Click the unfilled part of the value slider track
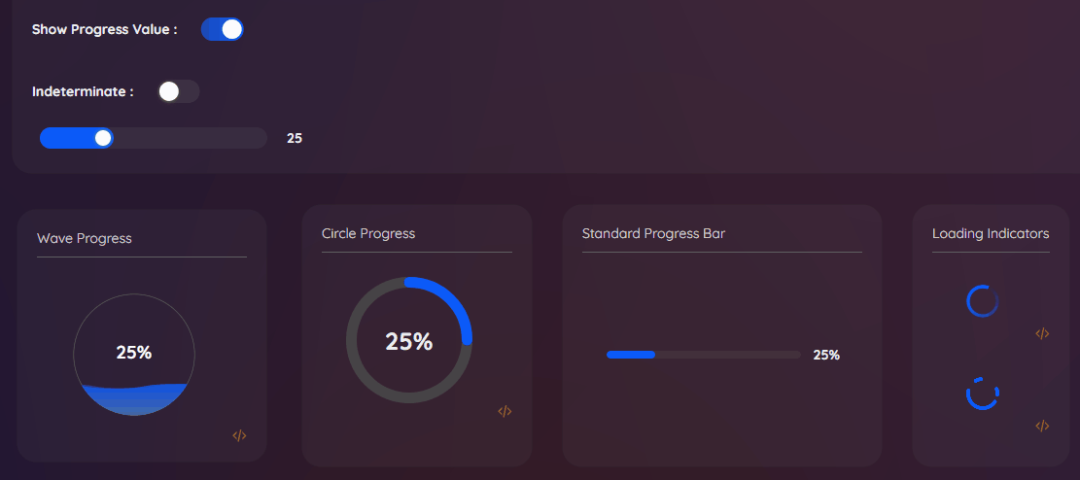The image size is (1080, 480). (x=190, y=138)
